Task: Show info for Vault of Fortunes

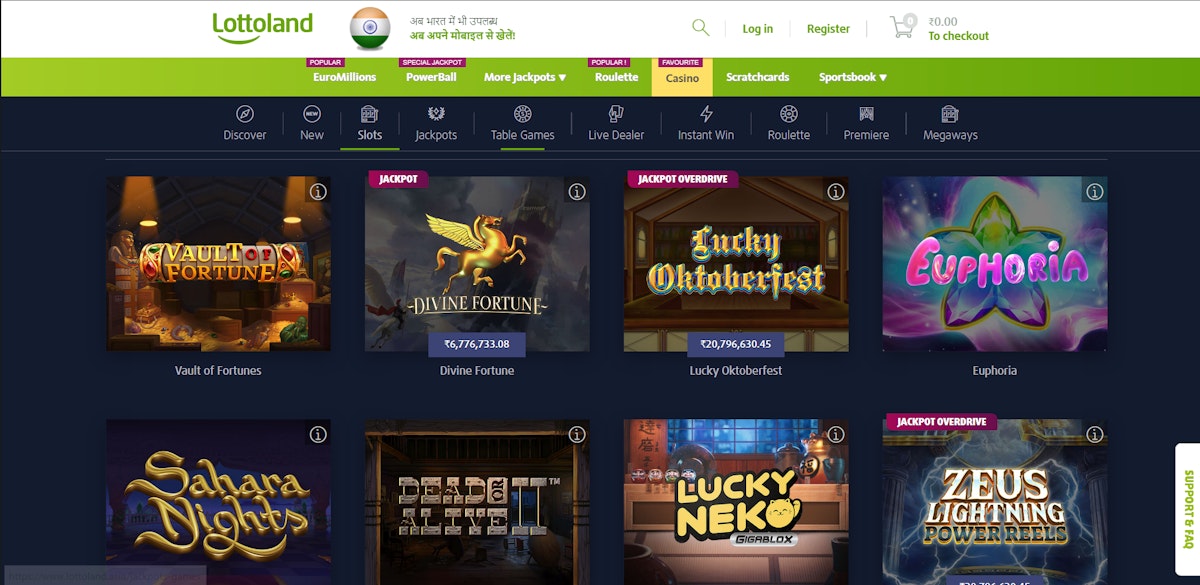Action: coord(318,191)
